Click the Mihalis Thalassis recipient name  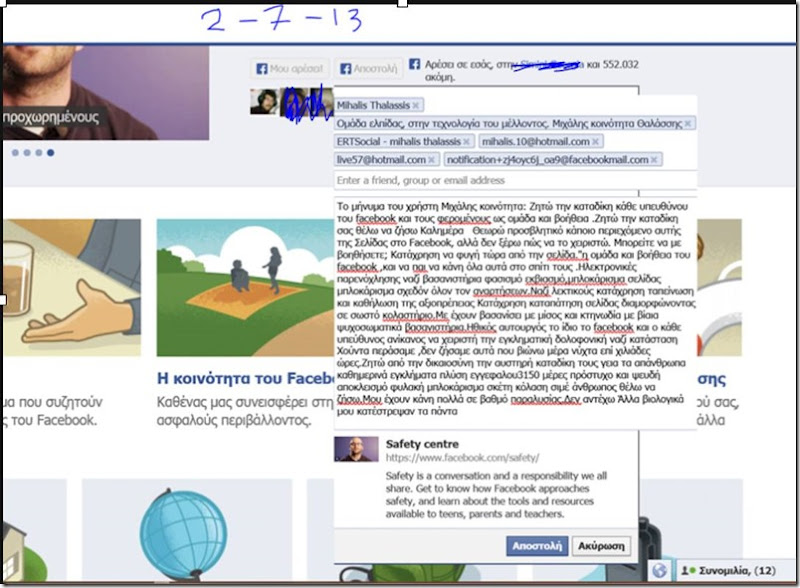click(x=373, y=106)
